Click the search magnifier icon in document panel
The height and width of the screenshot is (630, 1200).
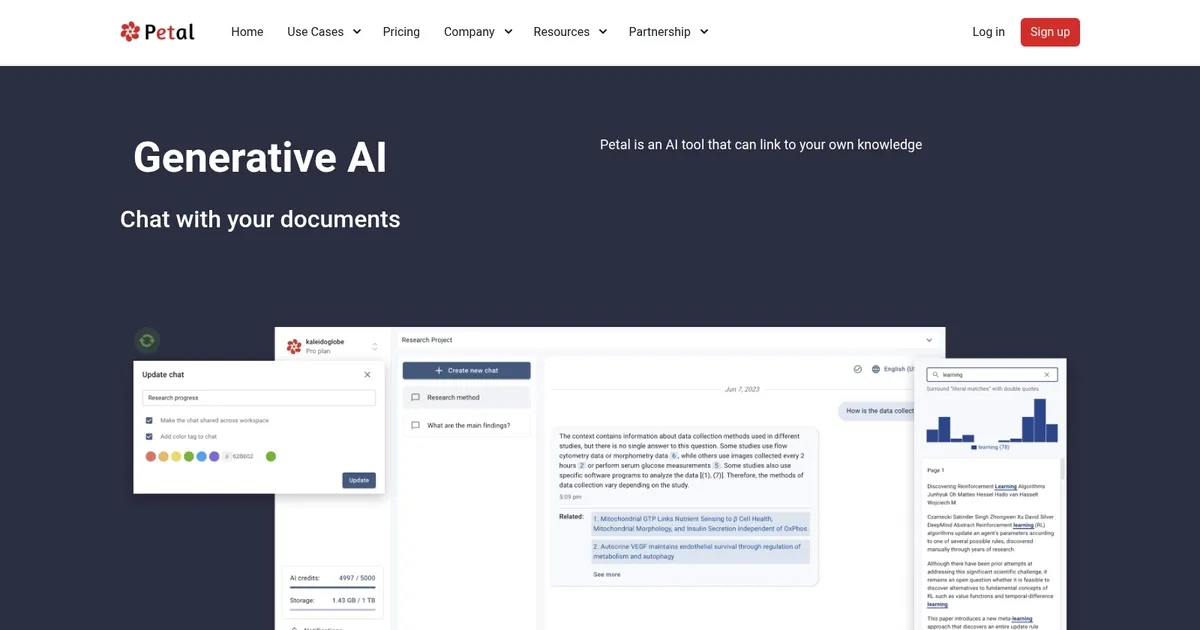934,375
